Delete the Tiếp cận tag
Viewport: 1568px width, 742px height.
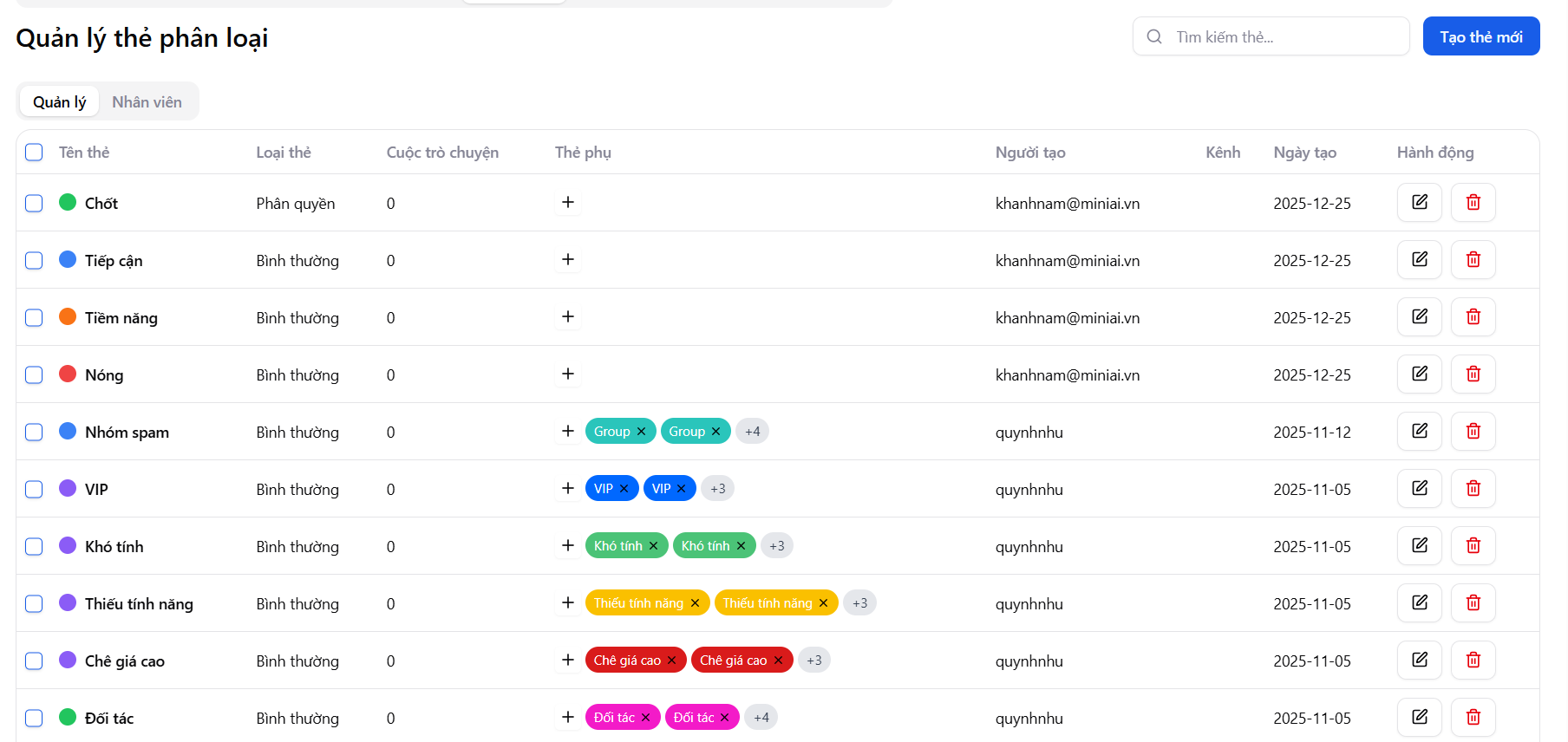click(1473, 260)
